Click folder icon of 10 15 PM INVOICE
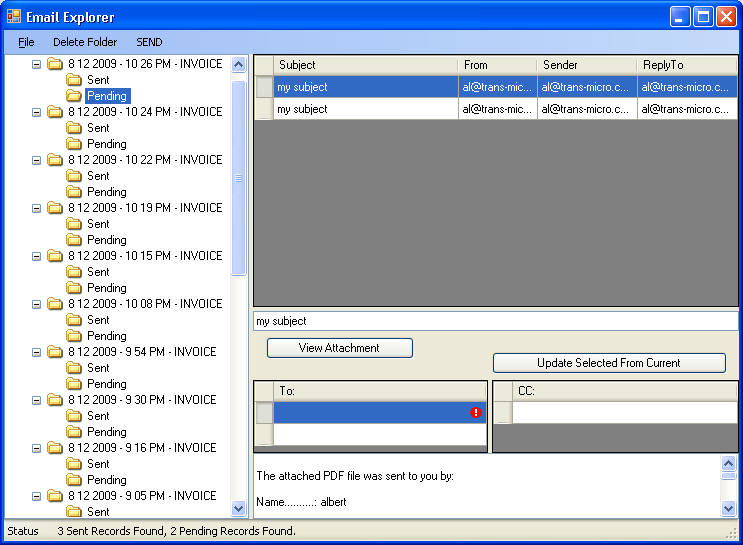Viewport: 743px width, 545px height. pos(55,255)
